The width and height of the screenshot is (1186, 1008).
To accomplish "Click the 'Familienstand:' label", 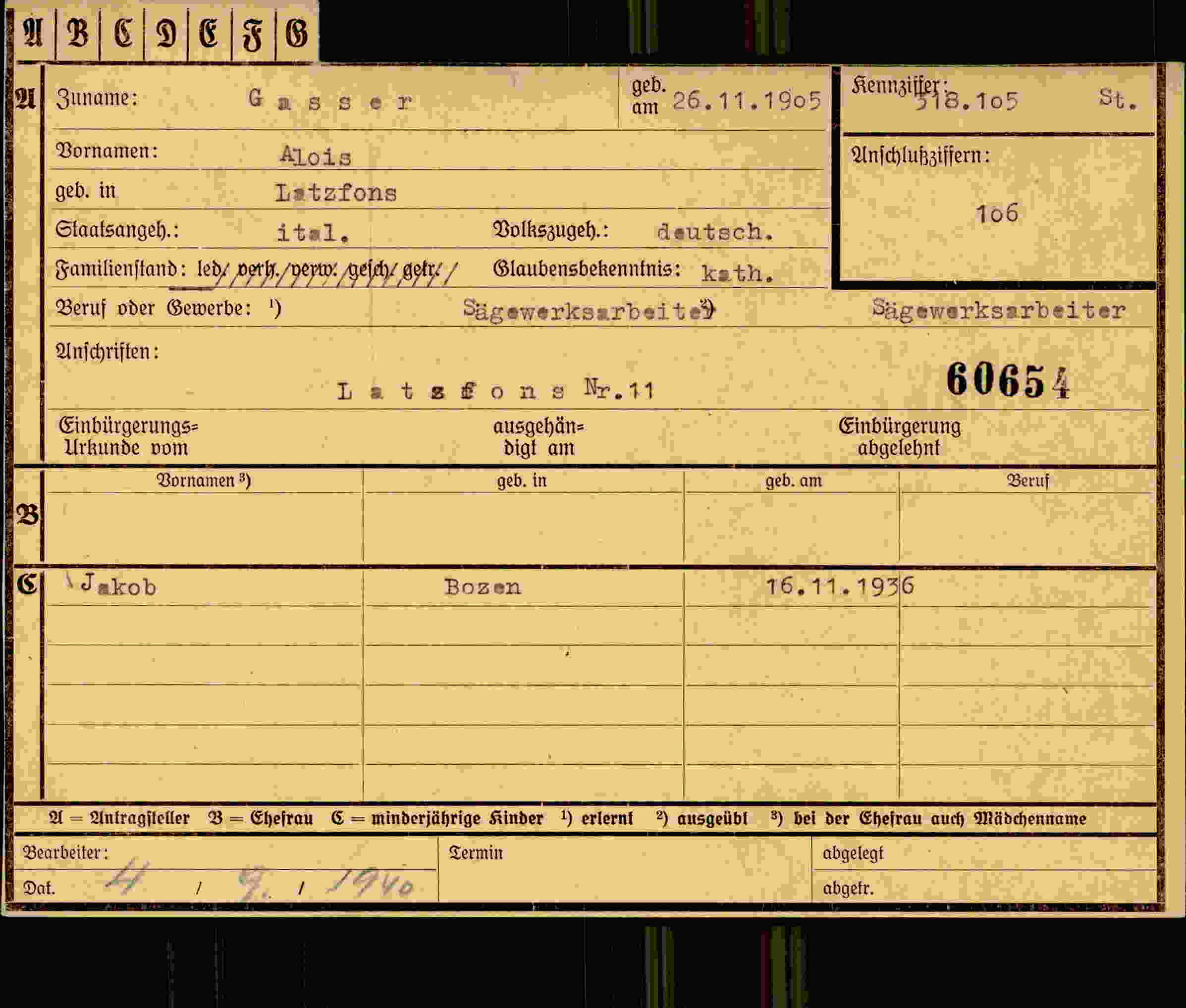I will pyautogui.click(x=121, y=268).
